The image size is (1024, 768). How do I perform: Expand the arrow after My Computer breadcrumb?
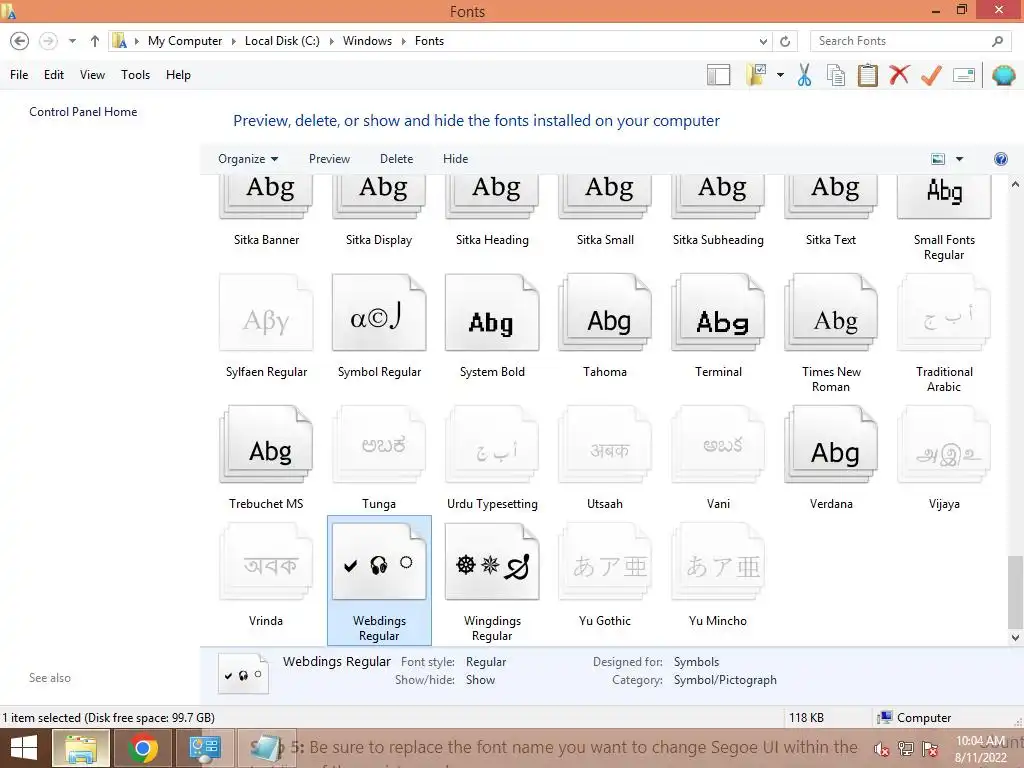point(233,41)
